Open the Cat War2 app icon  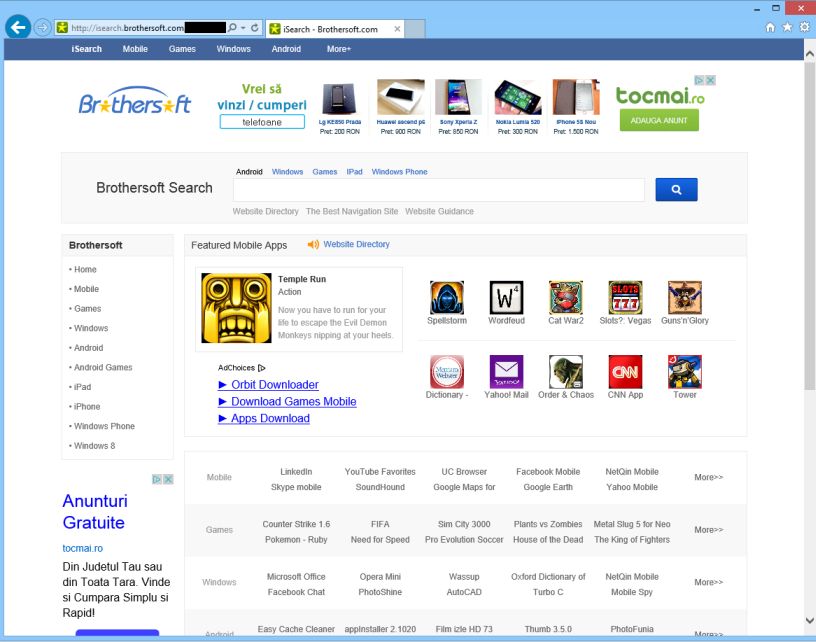point(566,298)
